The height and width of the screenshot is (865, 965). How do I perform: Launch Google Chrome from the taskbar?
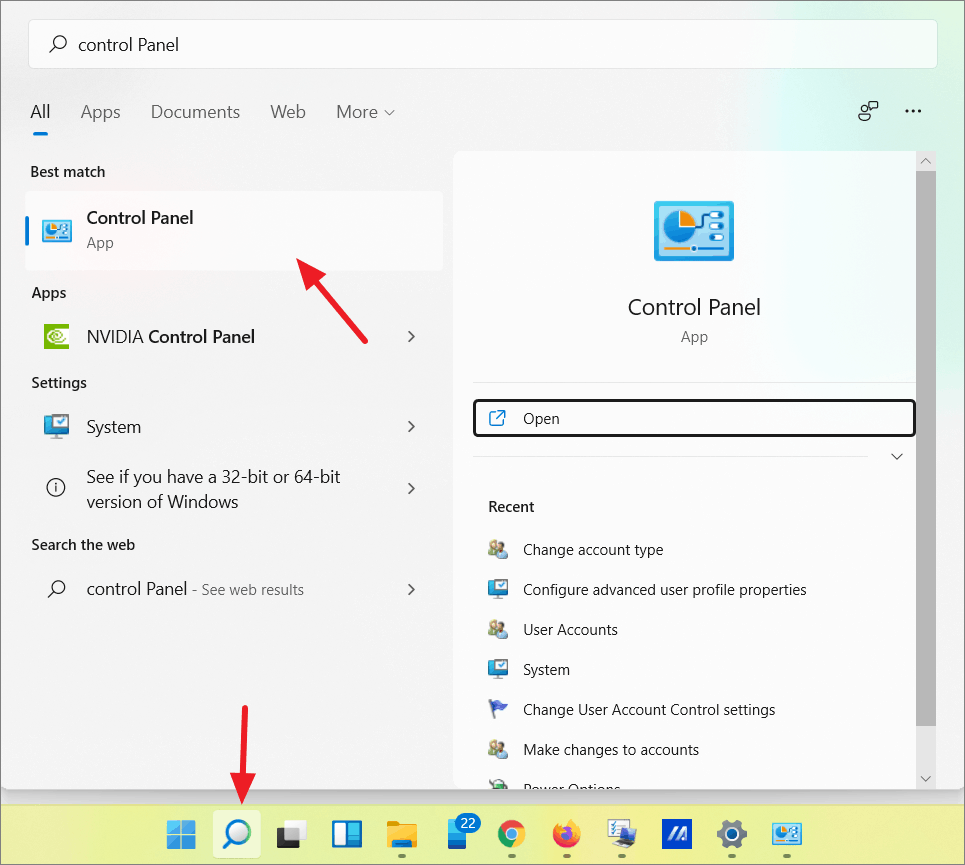511,834
